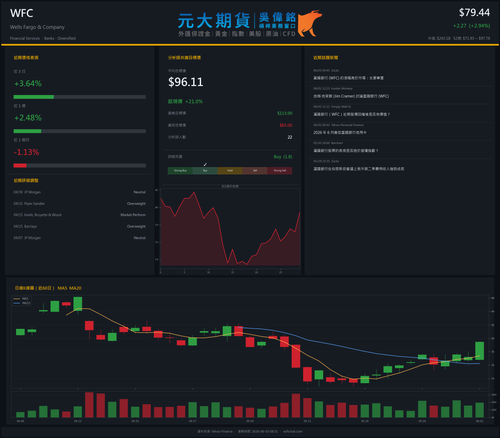The height and width of the screenshot is (438, 500).
Task: Click the red area price trend chart
Action: point(230,228)
